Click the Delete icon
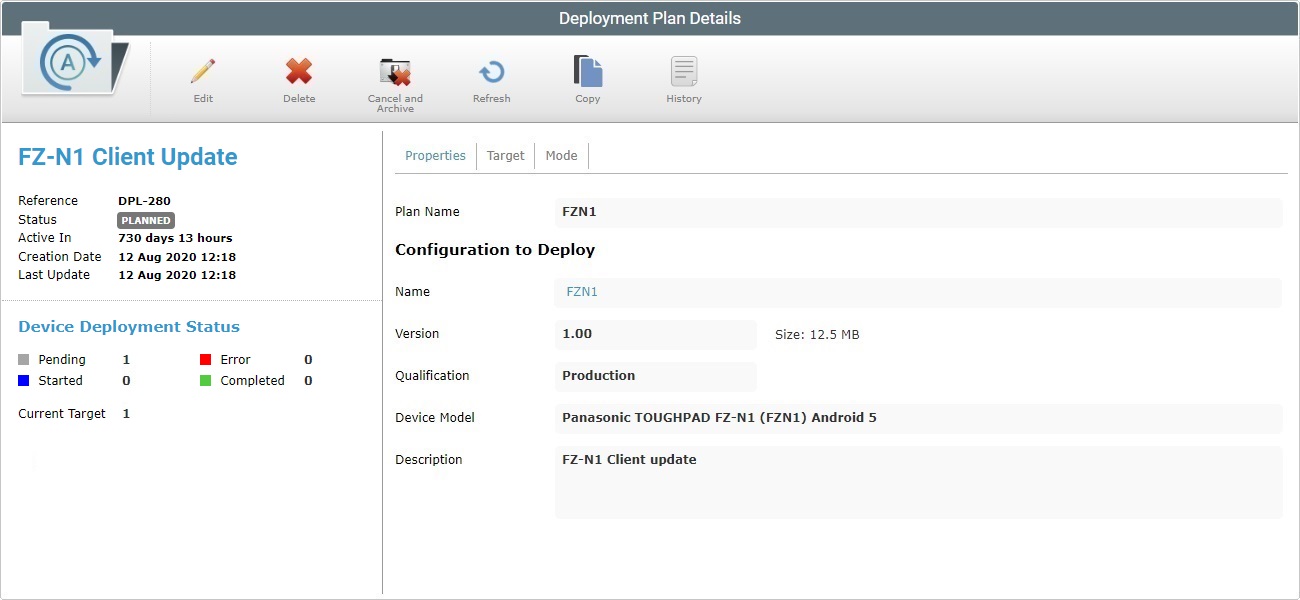 tap(299, 72)
